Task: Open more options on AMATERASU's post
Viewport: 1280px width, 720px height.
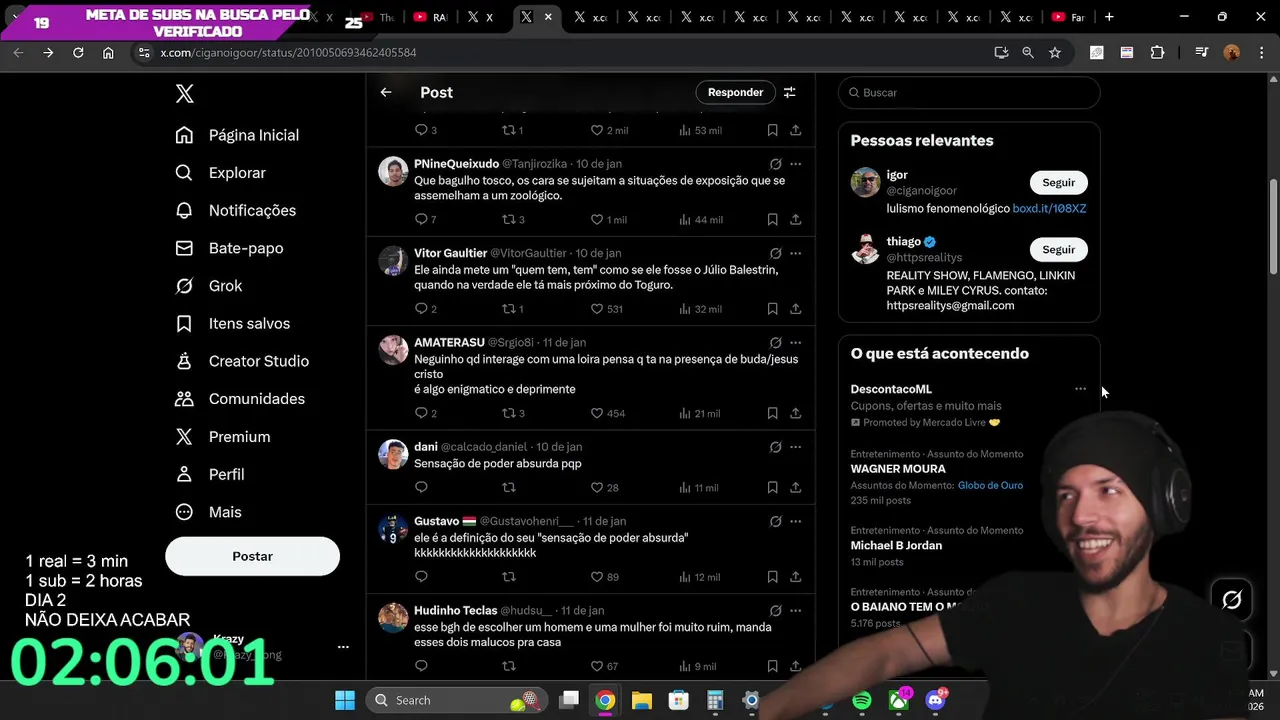Action: click(796, 342)
